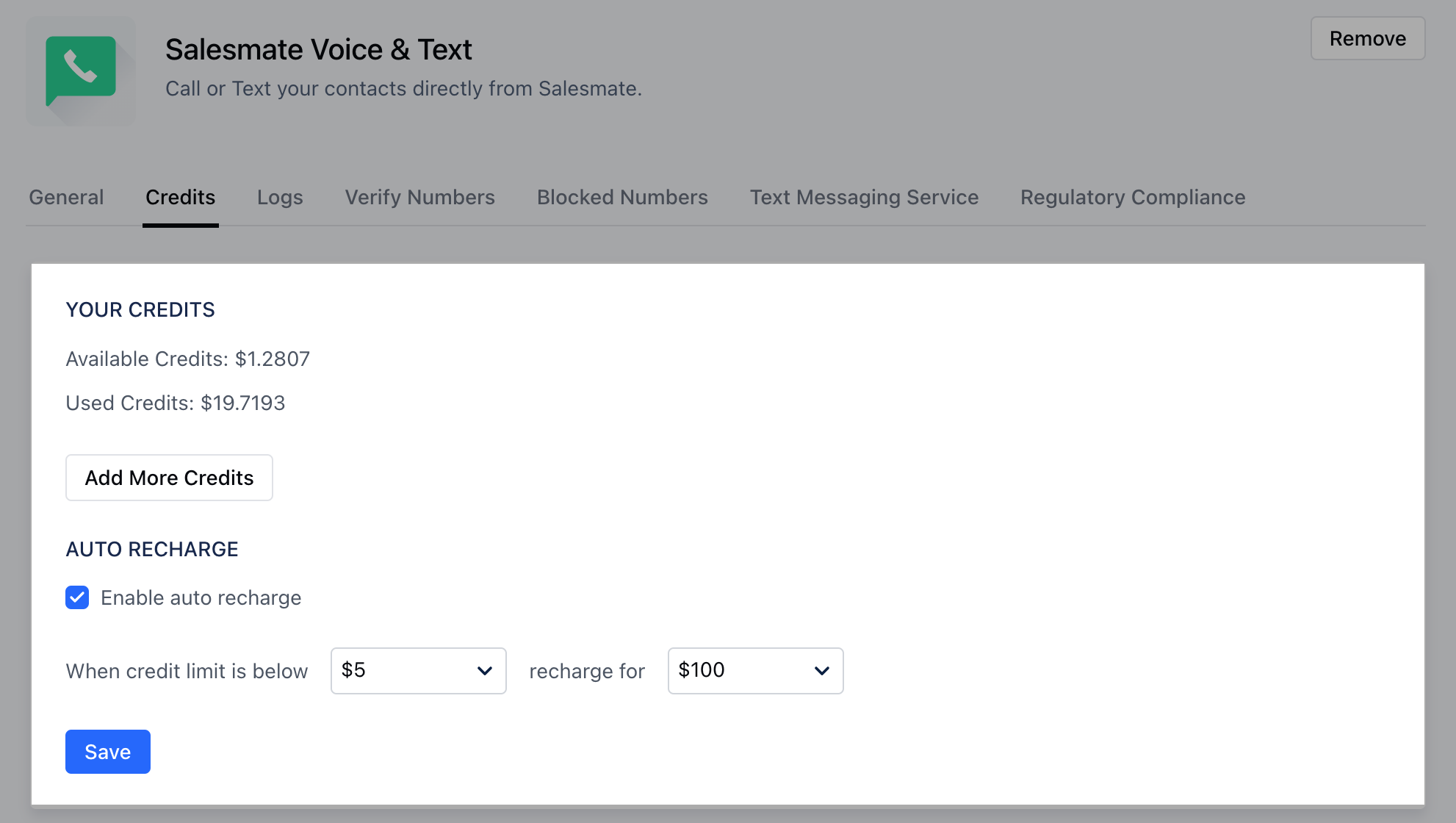Viewport: 1456px width, 823px height.
Task: Go to the Verify Numbers tab
Action: (419, 197)
